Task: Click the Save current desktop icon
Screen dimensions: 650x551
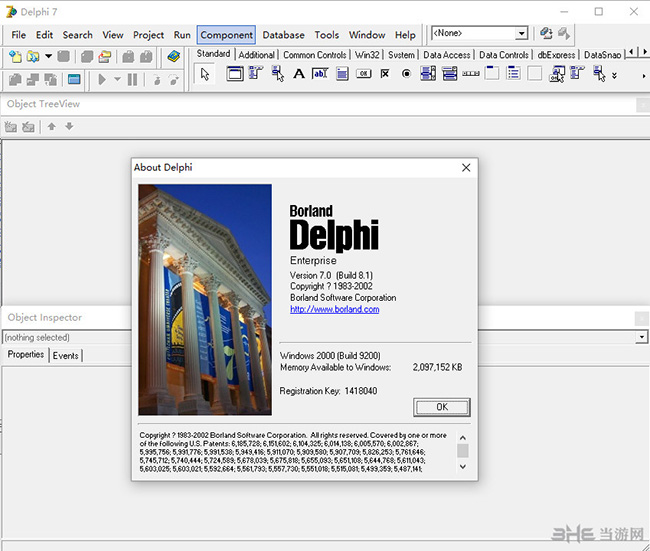Action: [546, 33]
